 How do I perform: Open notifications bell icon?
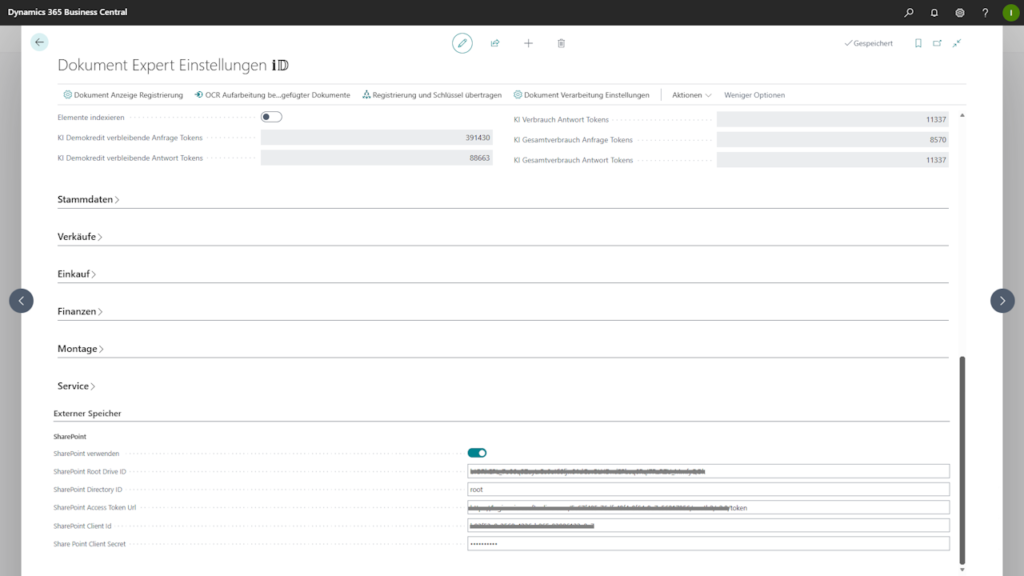[x=934, y=13]
